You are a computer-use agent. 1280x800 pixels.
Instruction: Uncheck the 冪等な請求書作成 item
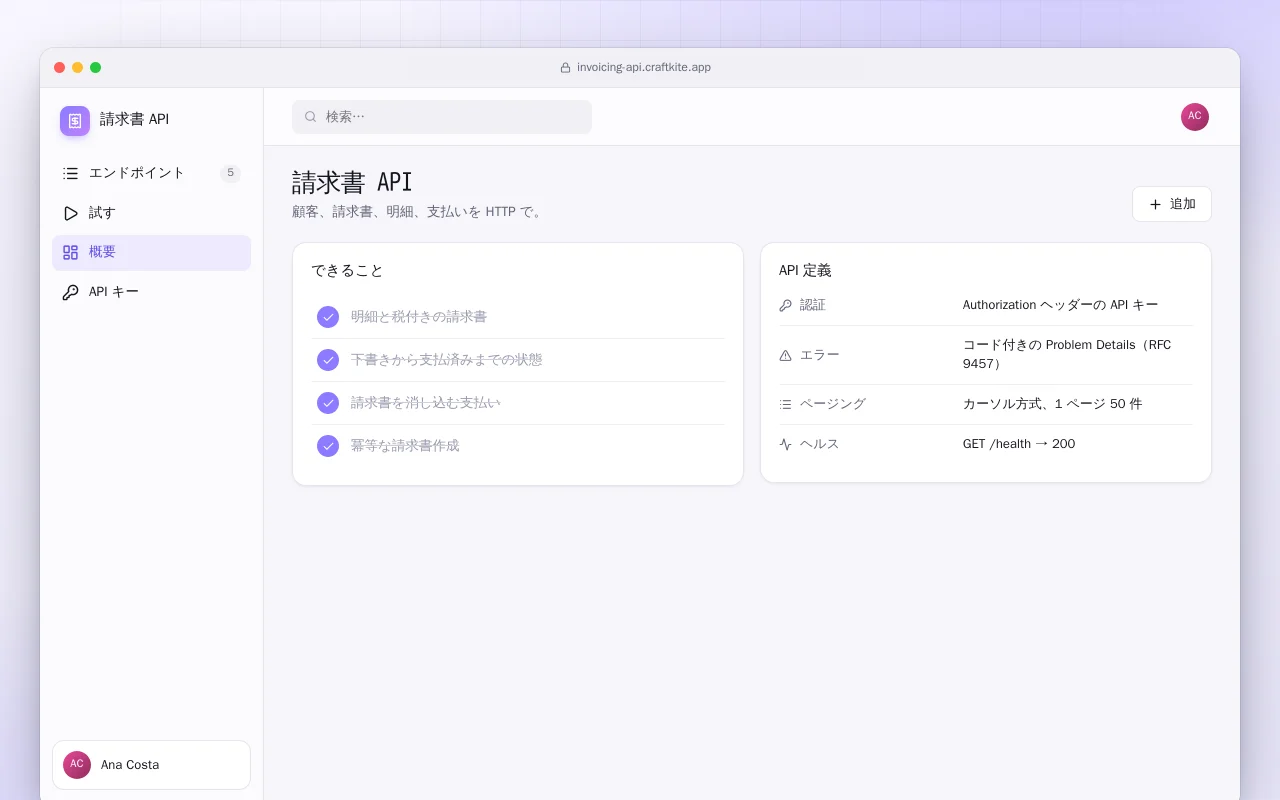click(328, 446)
